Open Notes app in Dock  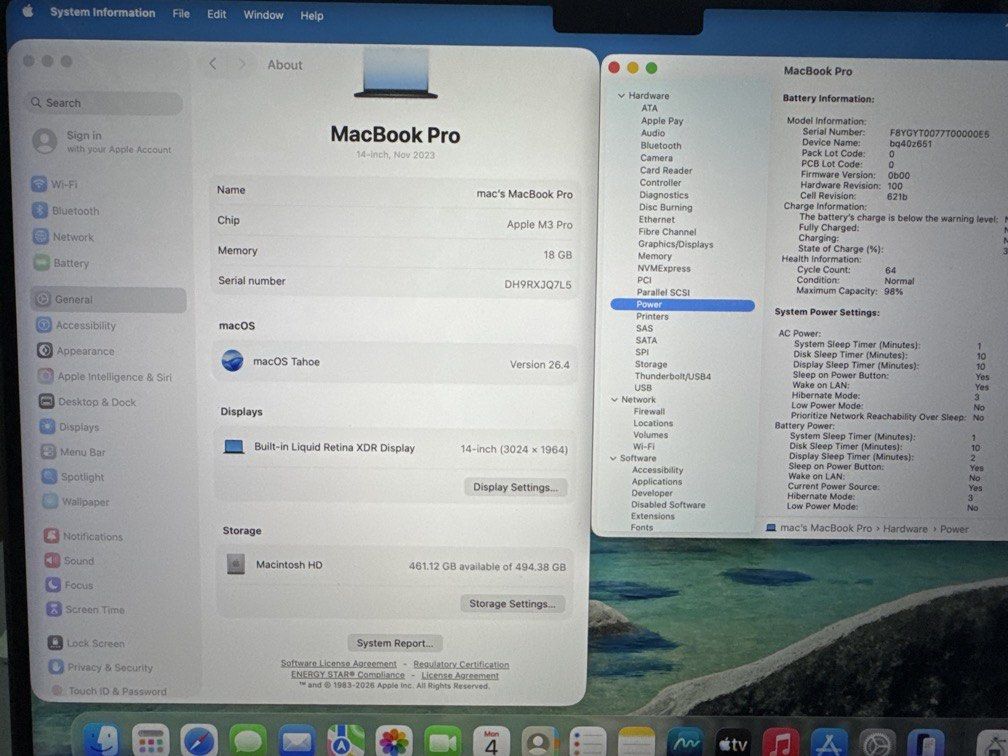pyautogui.click(x=636, y=743)
